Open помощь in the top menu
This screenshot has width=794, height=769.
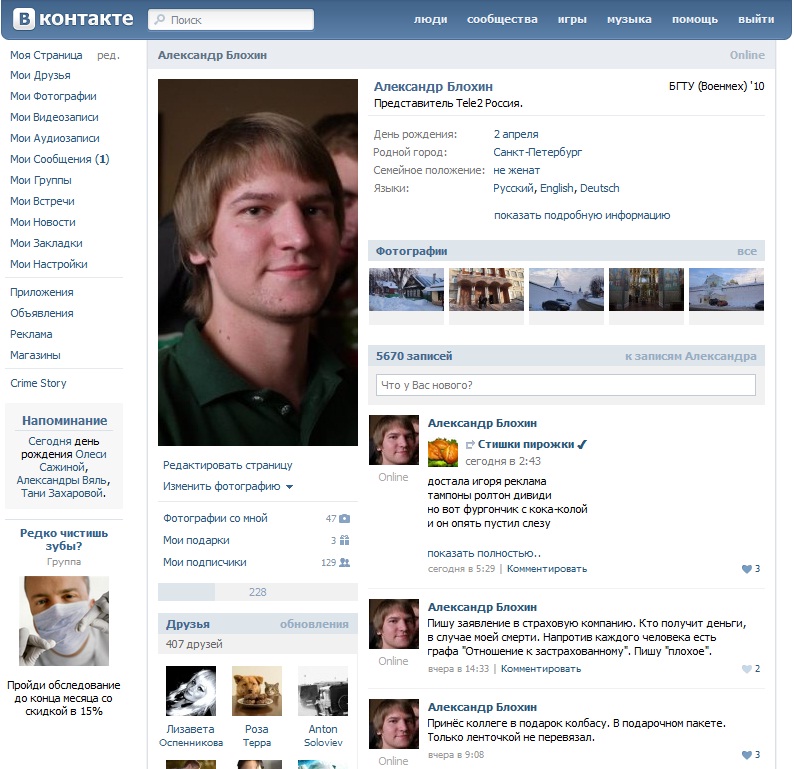coord(695,19)
